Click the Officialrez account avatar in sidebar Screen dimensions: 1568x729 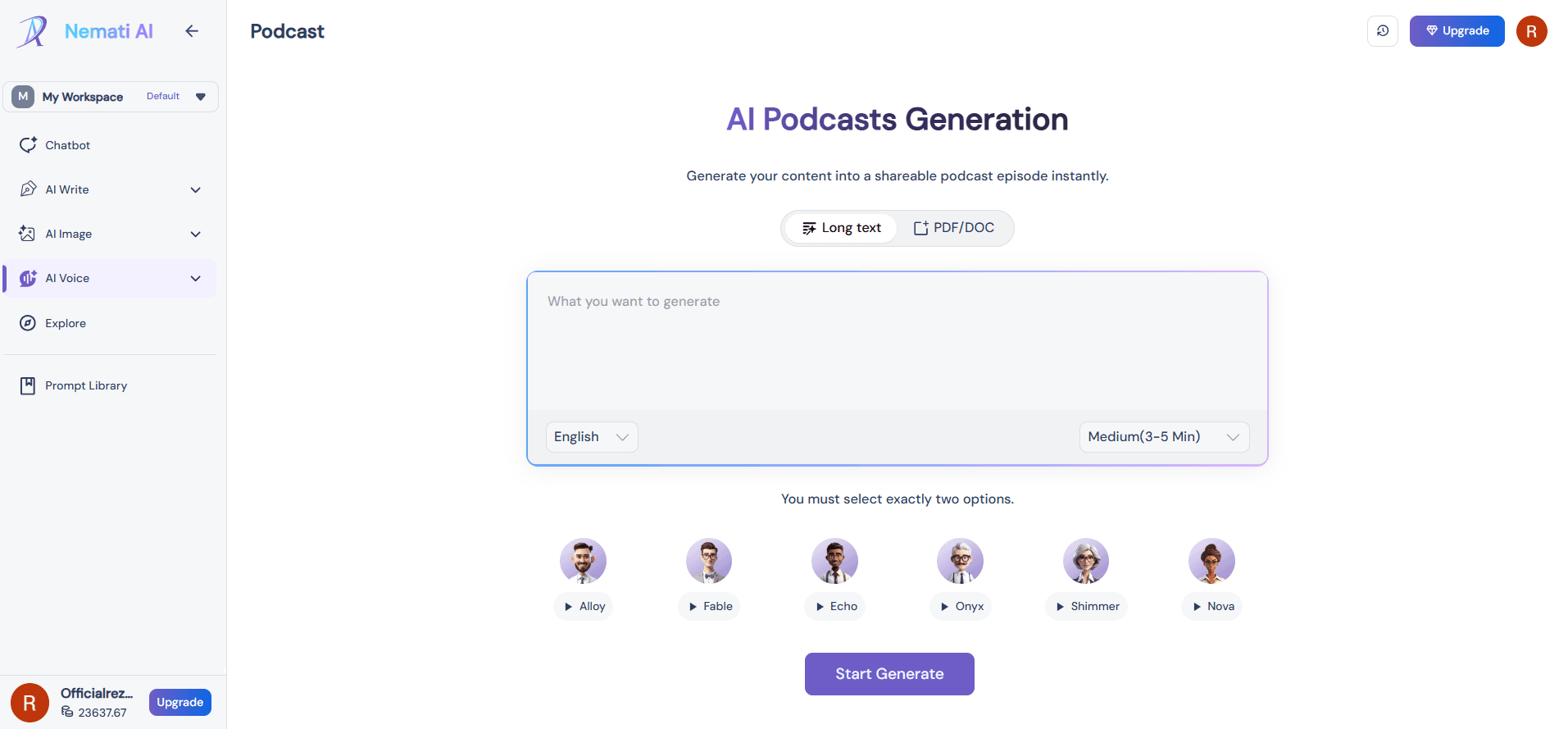30,703
